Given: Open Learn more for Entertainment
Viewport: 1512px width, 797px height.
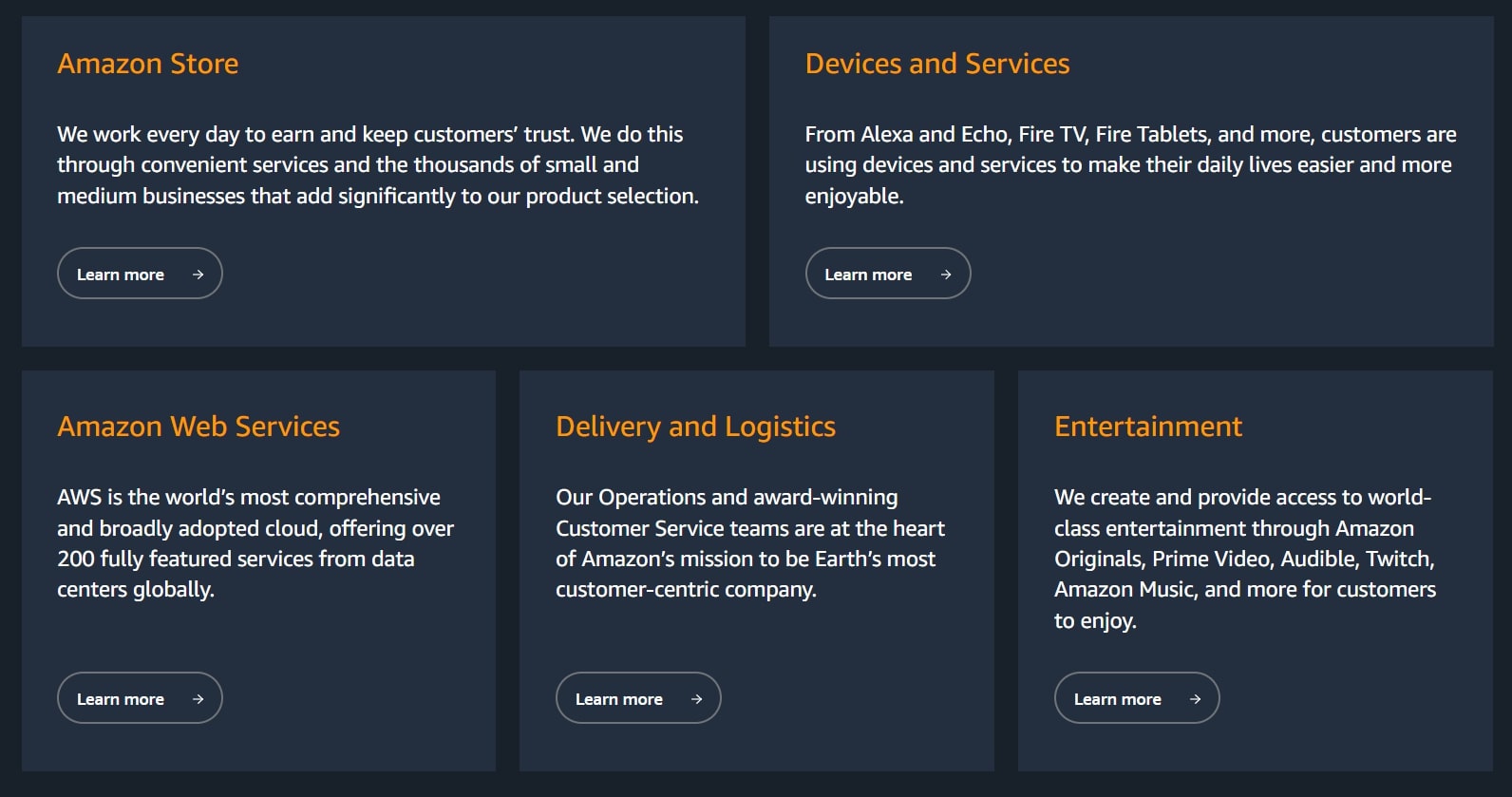Looking at the screenshot, I should 1137,698.
